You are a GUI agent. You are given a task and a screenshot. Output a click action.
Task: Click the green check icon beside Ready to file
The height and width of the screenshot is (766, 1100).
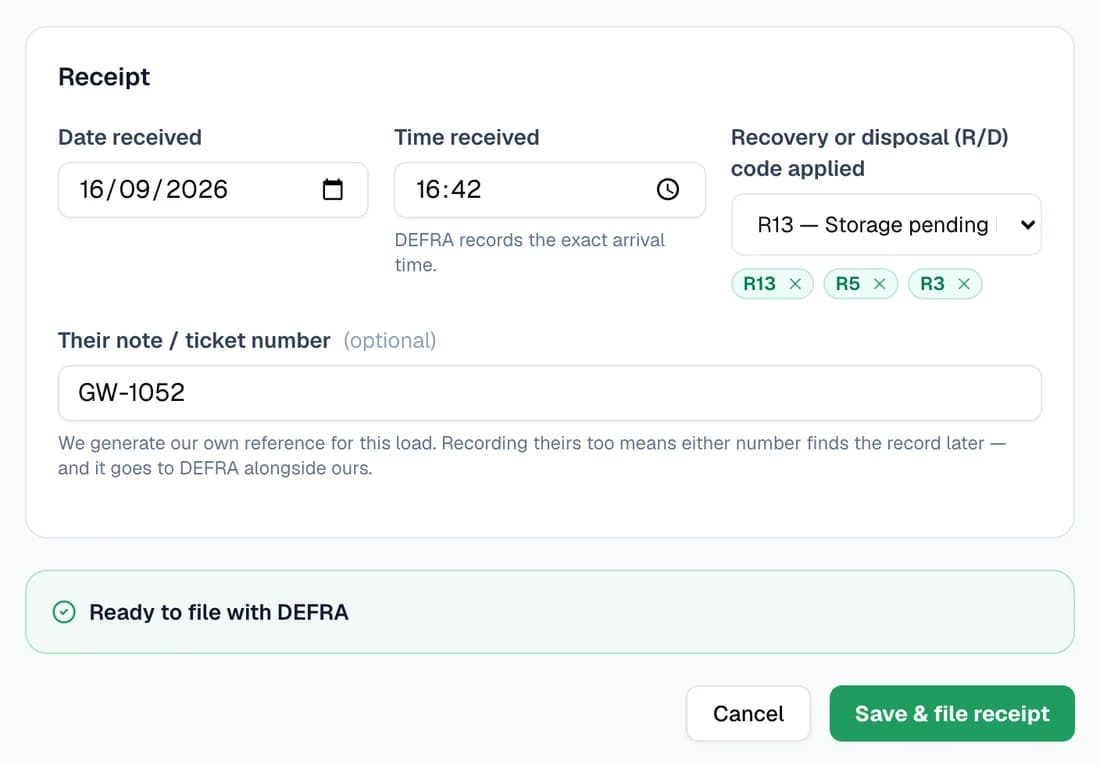64,612
